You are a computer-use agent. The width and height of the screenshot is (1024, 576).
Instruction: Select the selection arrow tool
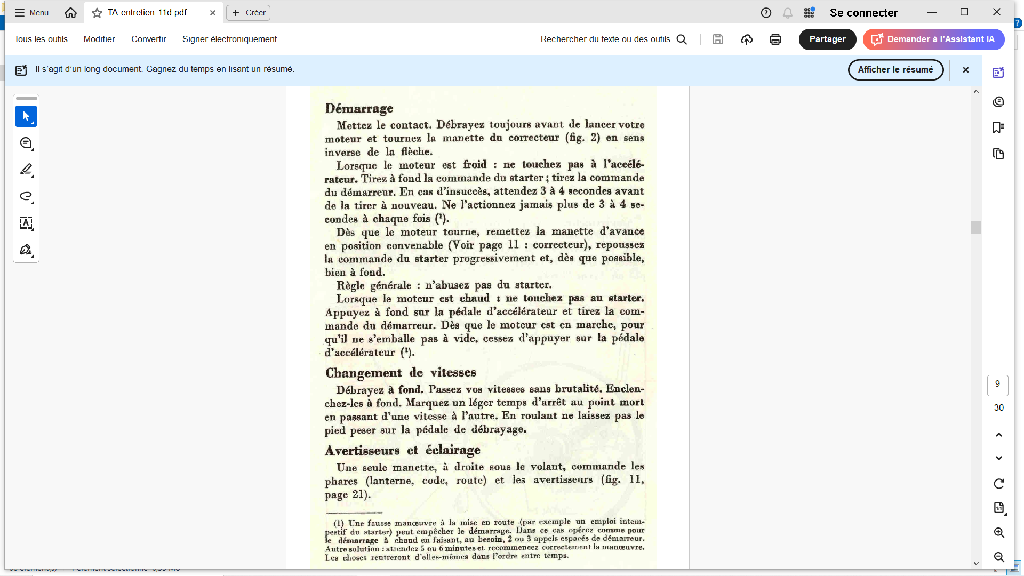(26, 116)
